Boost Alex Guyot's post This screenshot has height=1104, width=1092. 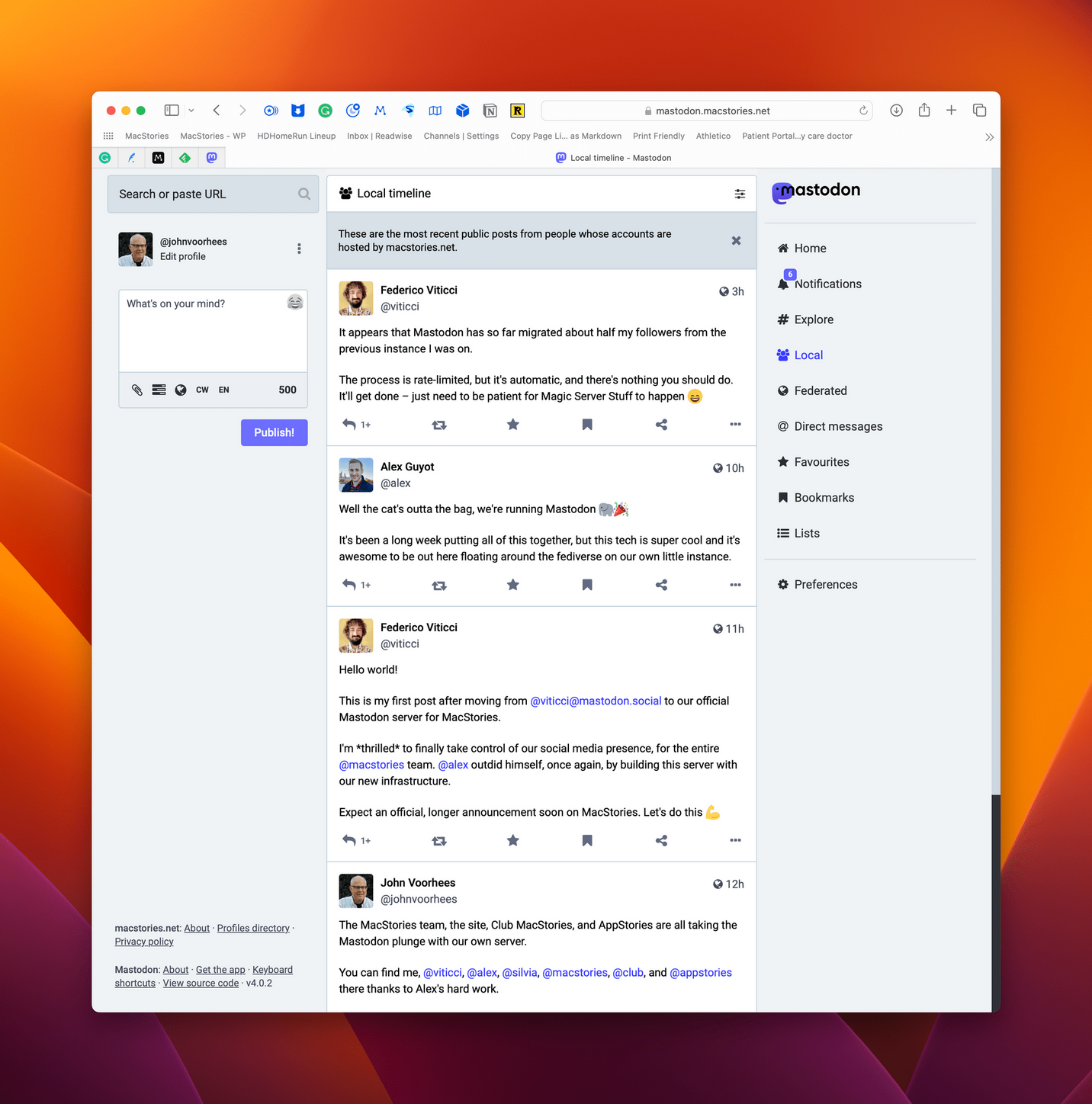(x=439, y=586)
